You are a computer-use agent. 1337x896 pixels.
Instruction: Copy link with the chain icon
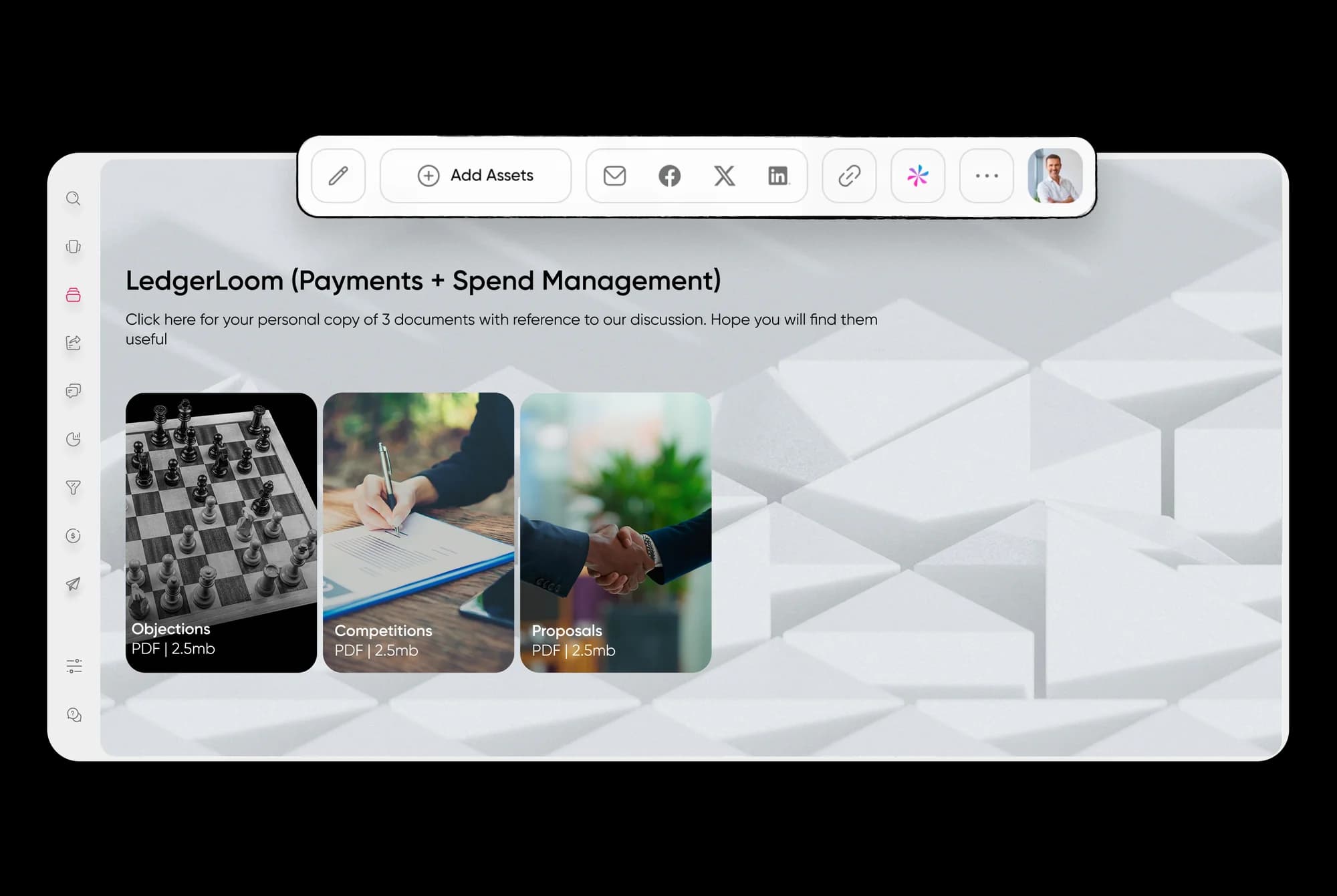[849, 176]
